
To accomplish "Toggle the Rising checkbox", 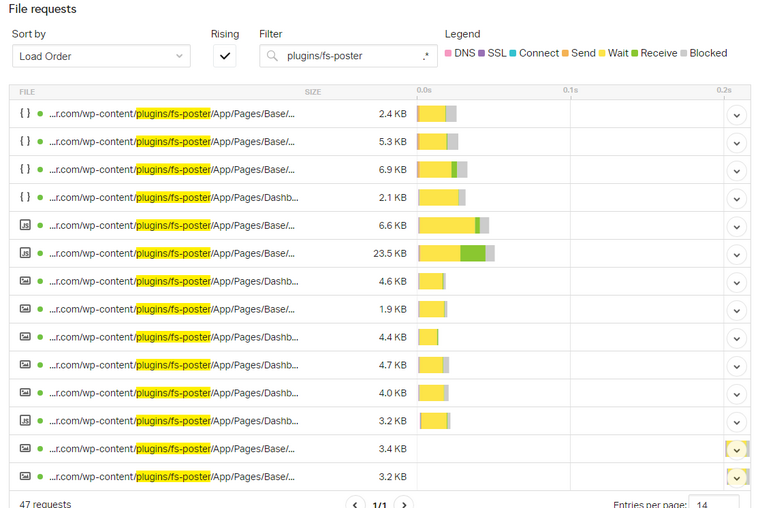I will (225, 56).
